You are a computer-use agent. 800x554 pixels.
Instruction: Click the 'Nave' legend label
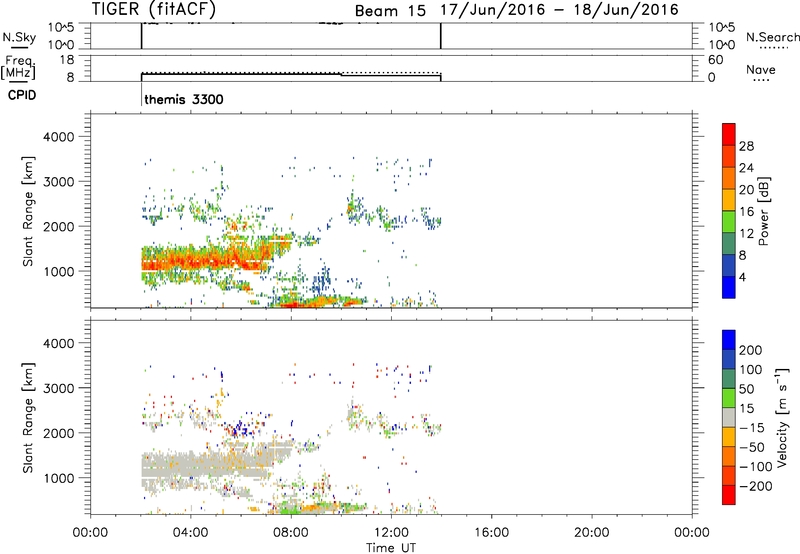tap(761, 69)
